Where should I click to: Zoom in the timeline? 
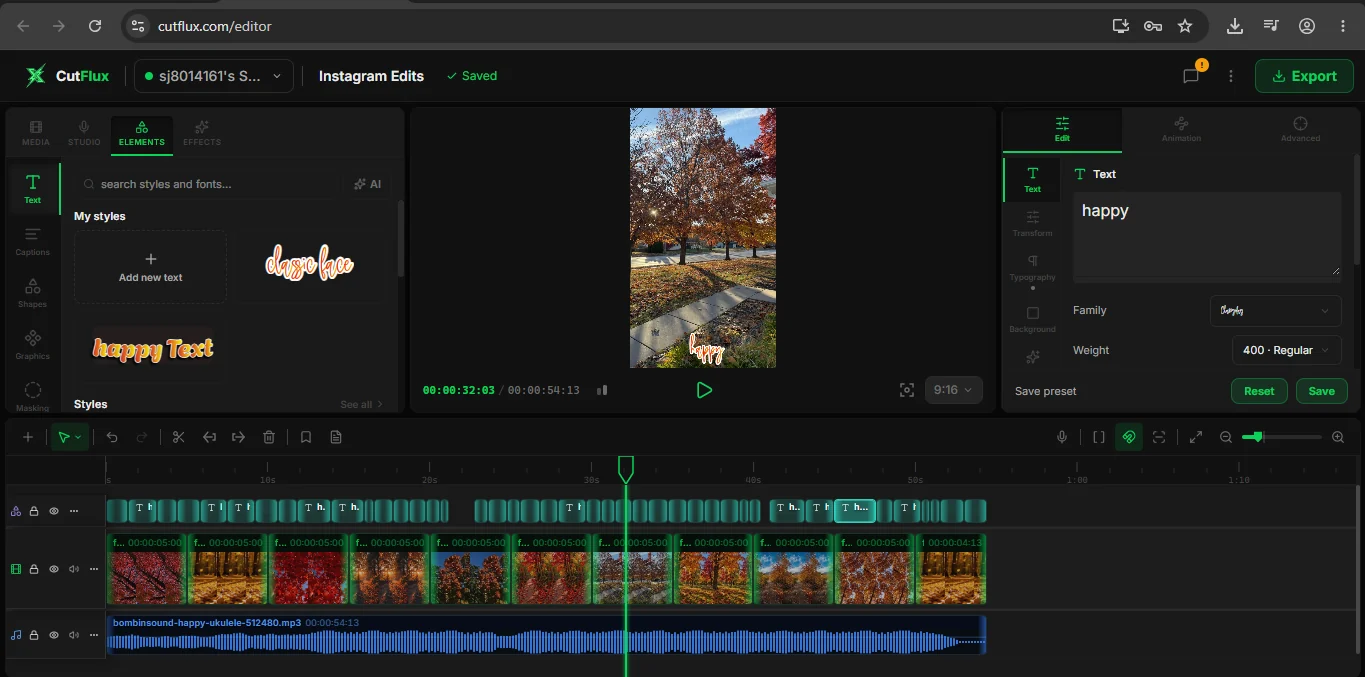[1338, 437]
